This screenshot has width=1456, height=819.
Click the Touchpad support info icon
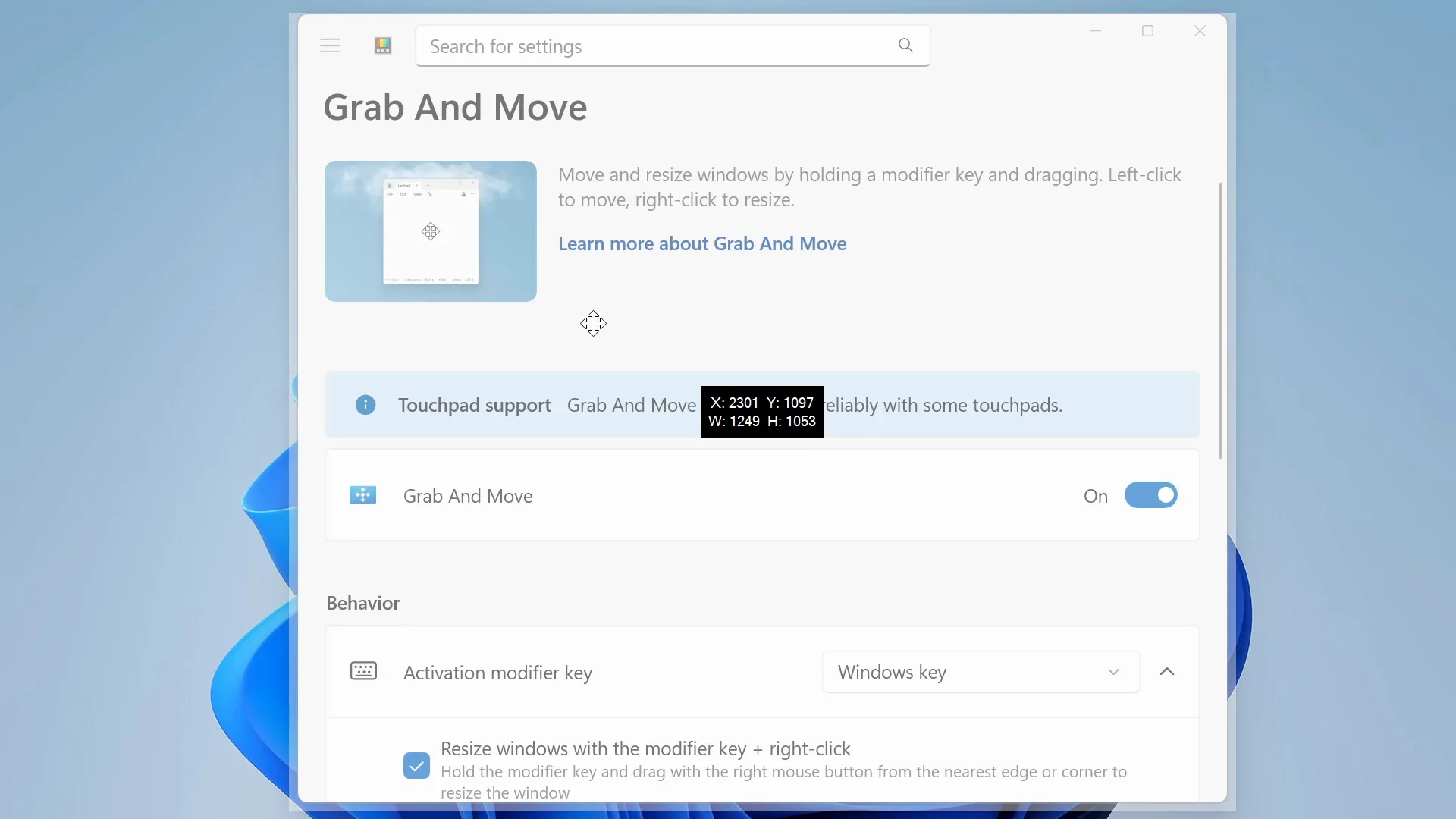click(366, 405)
